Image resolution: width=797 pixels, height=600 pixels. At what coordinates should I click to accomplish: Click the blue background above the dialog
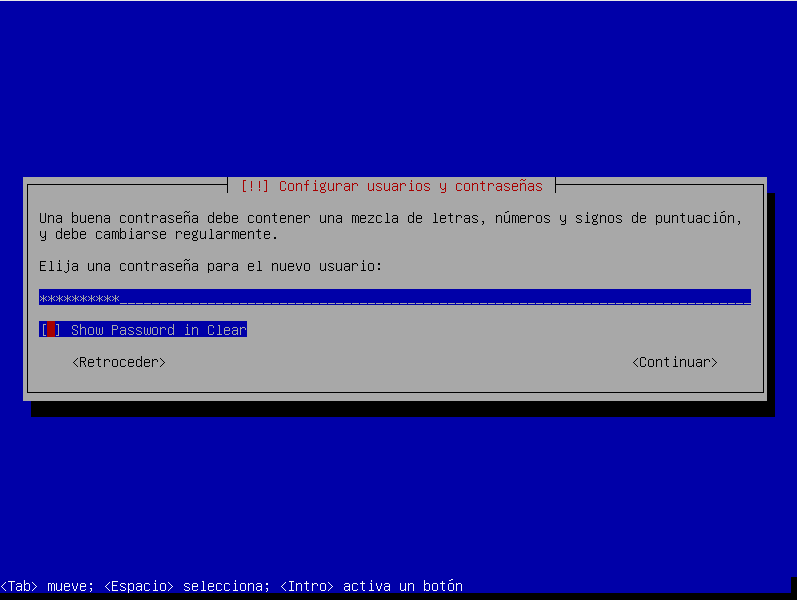click(x=400, y=90)
